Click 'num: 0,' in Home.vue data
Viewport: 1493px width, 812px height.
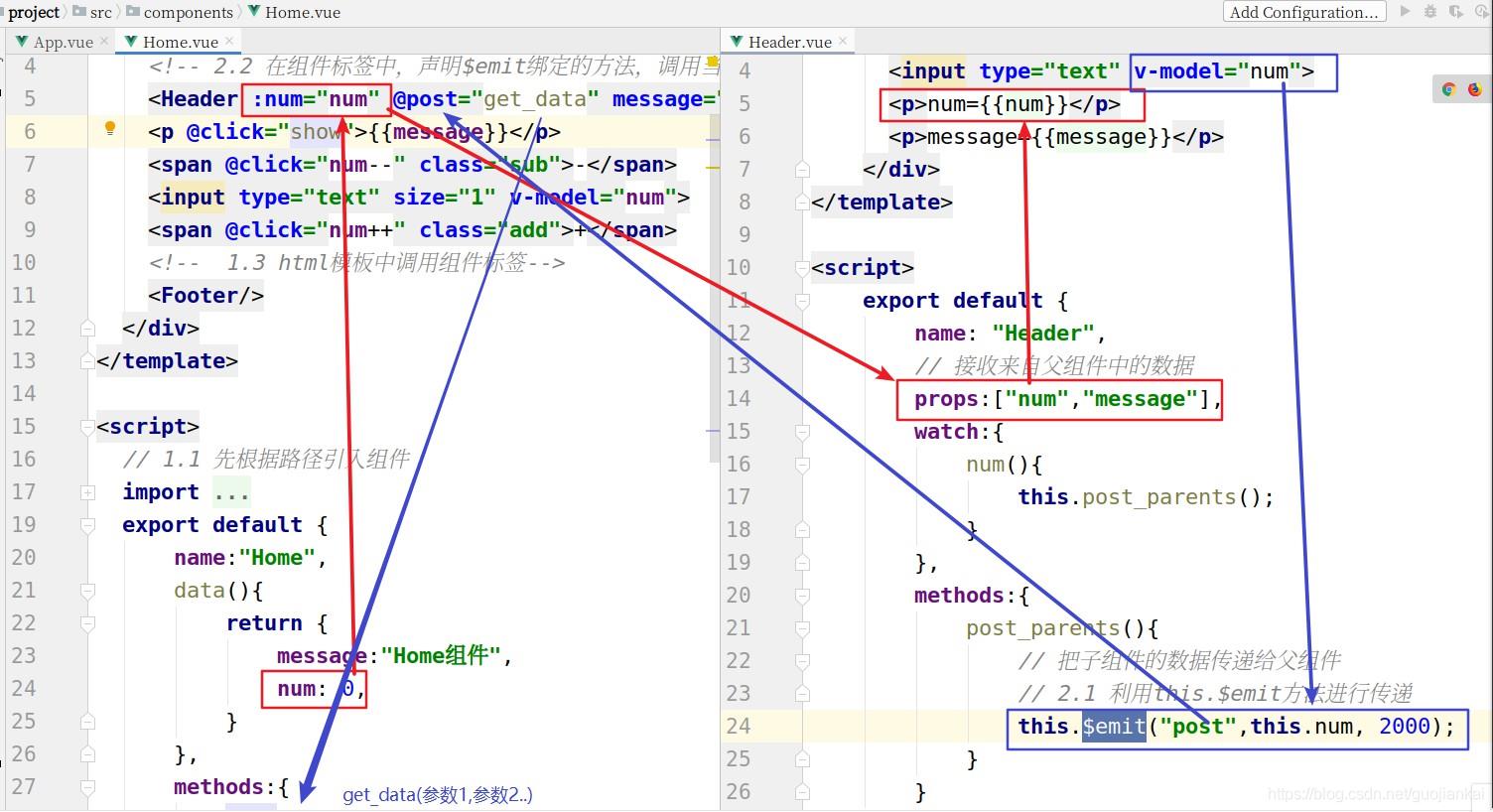(321, 689)
